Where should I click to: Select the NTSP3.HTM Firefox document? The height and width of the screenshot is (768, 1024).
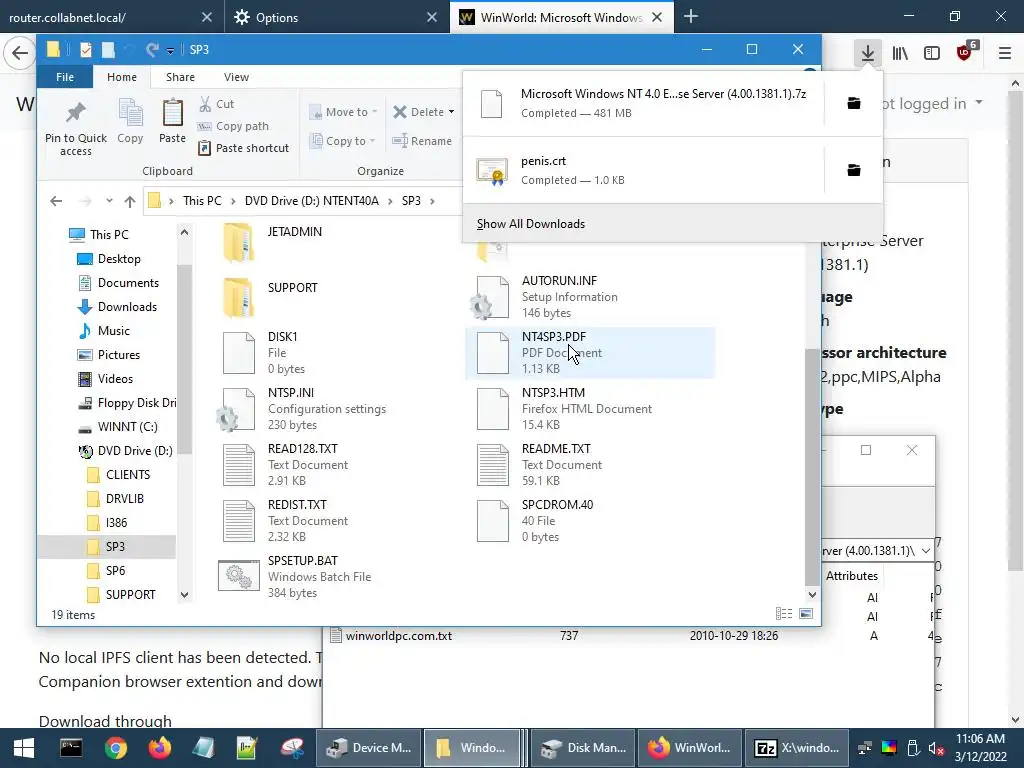click(x=562, y=409)
